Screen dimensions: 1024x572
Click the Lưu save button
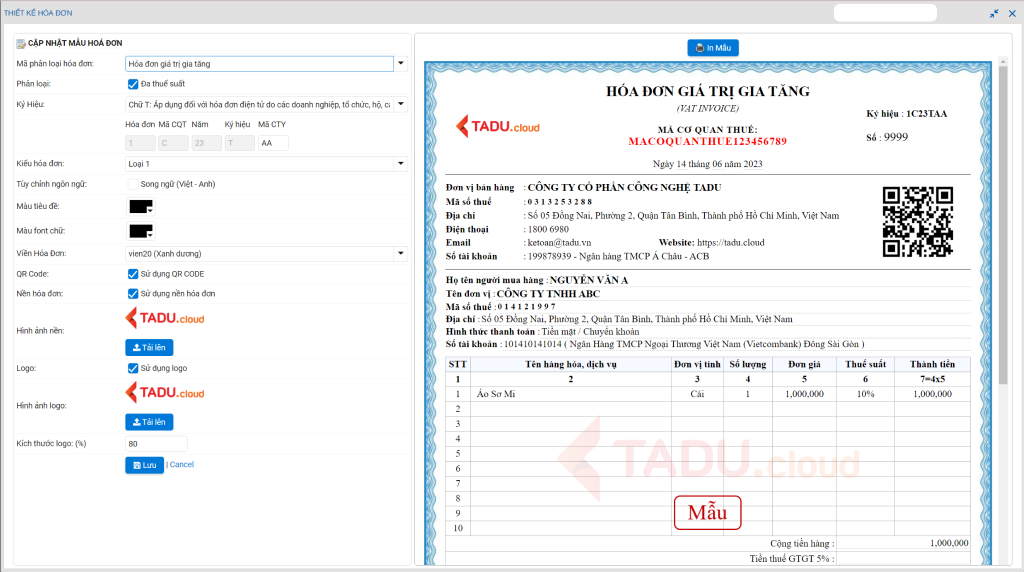pos(144,465)
